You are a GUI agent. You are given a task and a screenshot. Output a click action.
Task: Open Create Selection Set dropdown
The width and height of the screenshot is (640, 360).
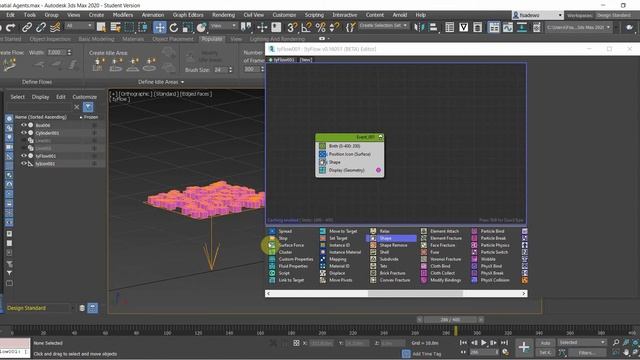[383, 26]
